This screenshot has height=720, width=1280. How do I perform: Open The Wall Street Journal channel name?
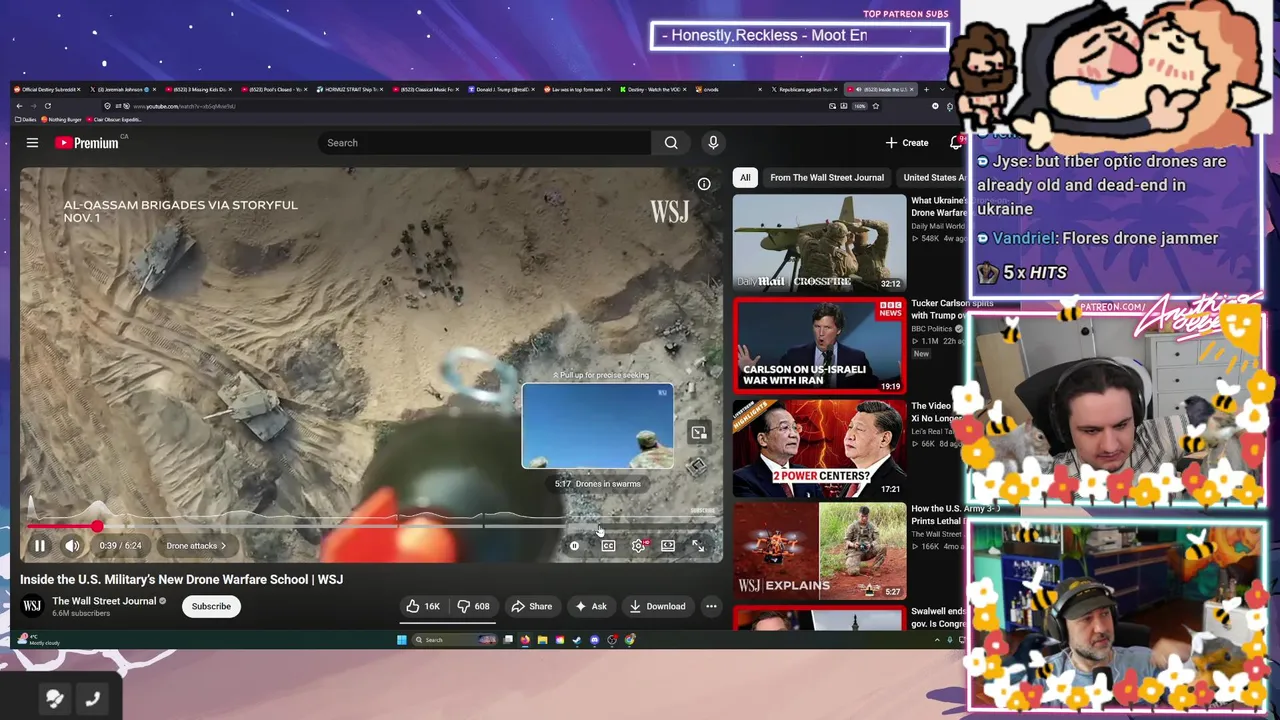click(104, 601)
